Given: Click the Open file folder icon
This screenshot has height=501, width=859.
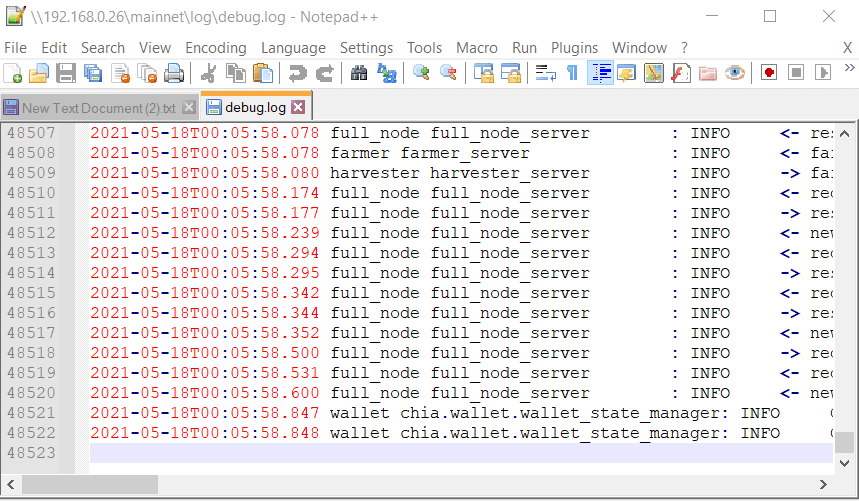Looking at the screenshot, I should 39,72.
